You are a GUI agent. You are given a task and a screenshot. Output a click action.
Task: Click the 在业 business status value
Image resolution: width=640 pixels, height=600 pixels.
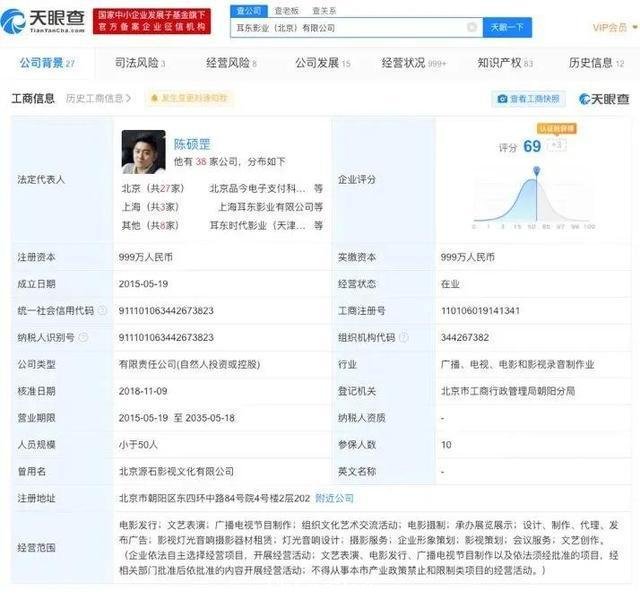click(x=450, y=284)
